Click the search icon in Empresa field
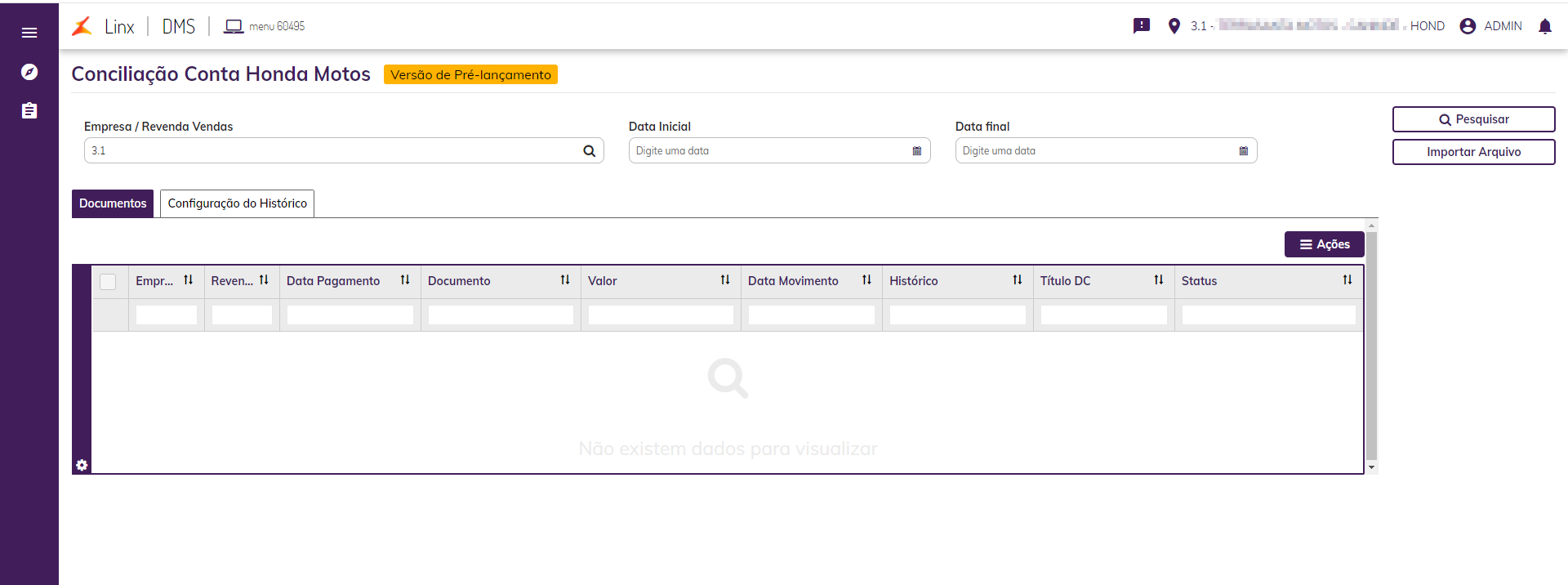The height and width of the screenshot is (585, 1568). pos(589,151)
